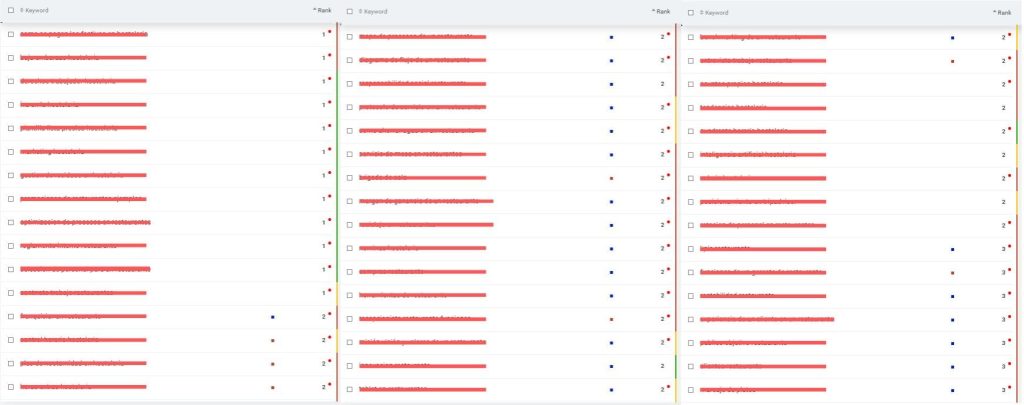Click red dot beside rank in 'marketing hostelería' row
Viewport: 1024px width, 405px height.
[329, 150]
